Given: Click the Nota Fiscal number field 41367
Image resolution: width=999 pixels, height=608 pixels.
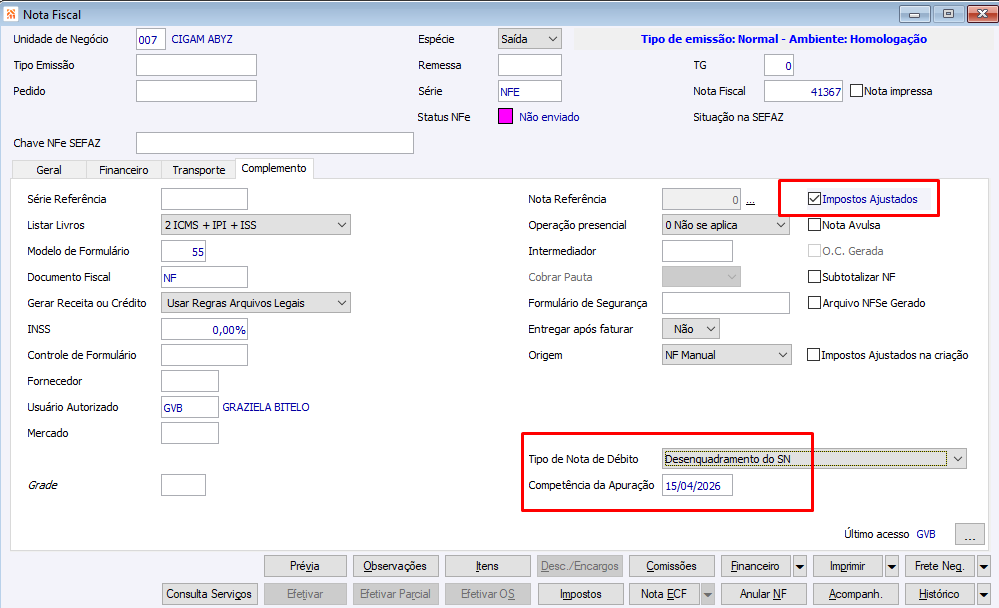Looking at the screenshot, I should click(803, 91).
